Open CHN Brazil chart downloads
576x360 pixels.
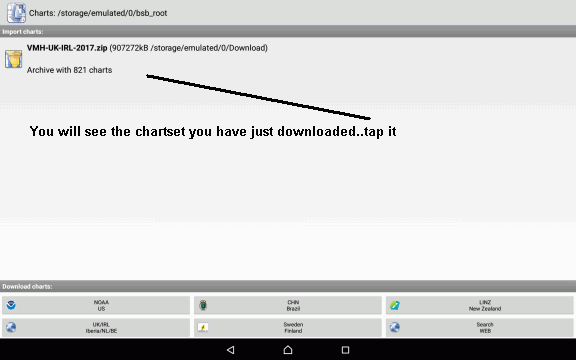click(288, 305)
